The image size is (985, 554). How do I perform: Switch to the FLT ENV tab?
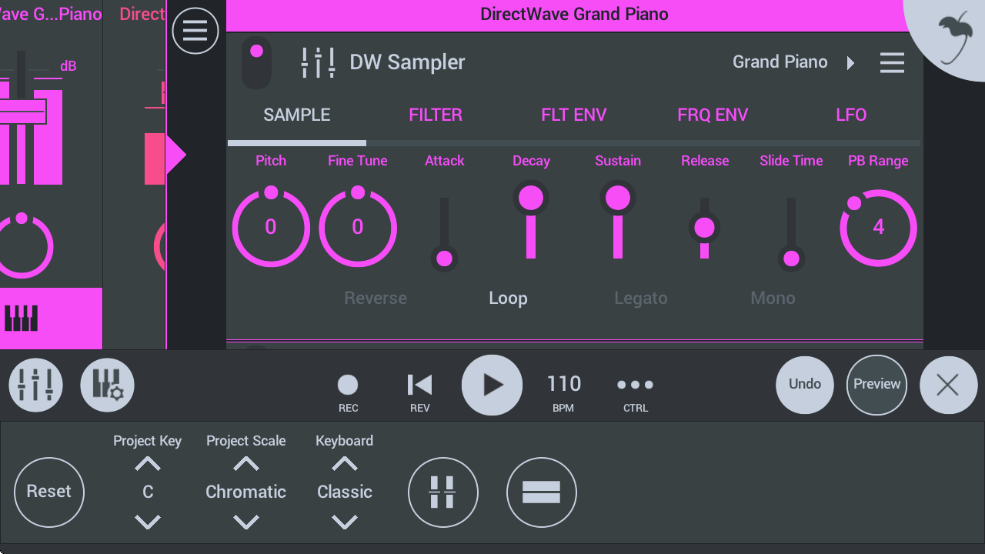tap(574, 115)
